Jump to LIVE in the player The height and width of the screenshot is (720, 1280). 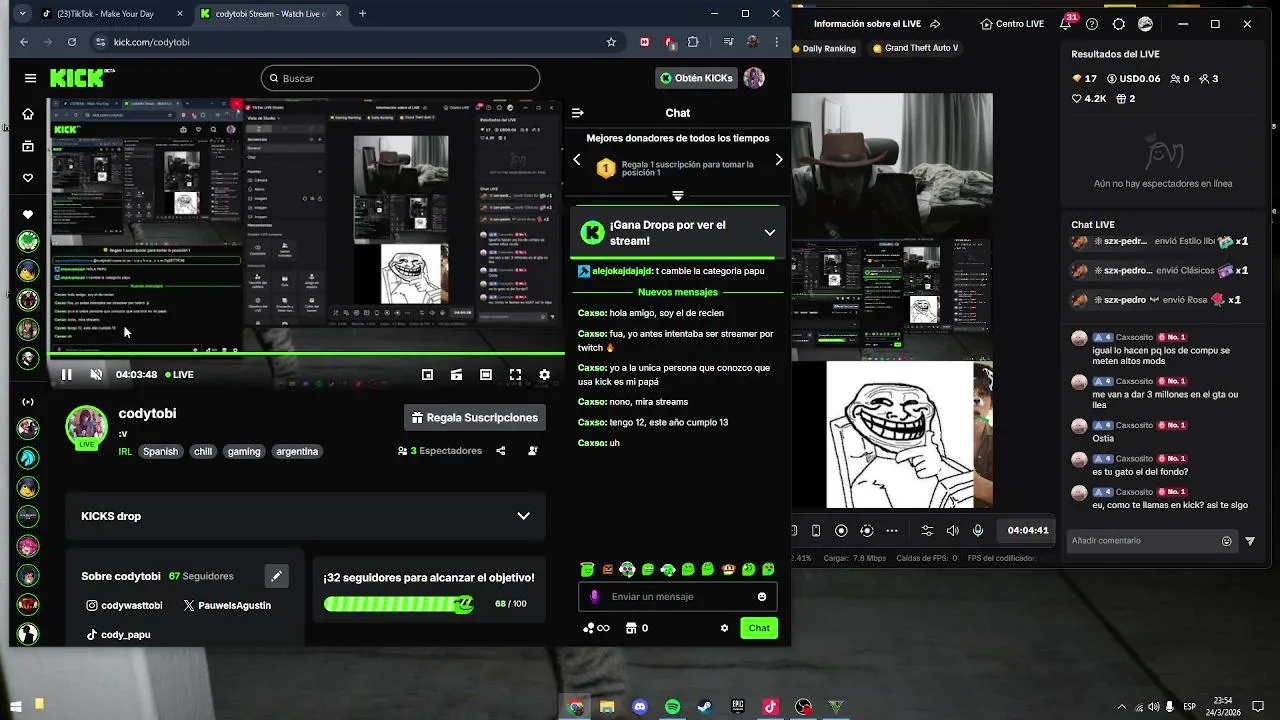pyautogui.click(x=180, y=374)
